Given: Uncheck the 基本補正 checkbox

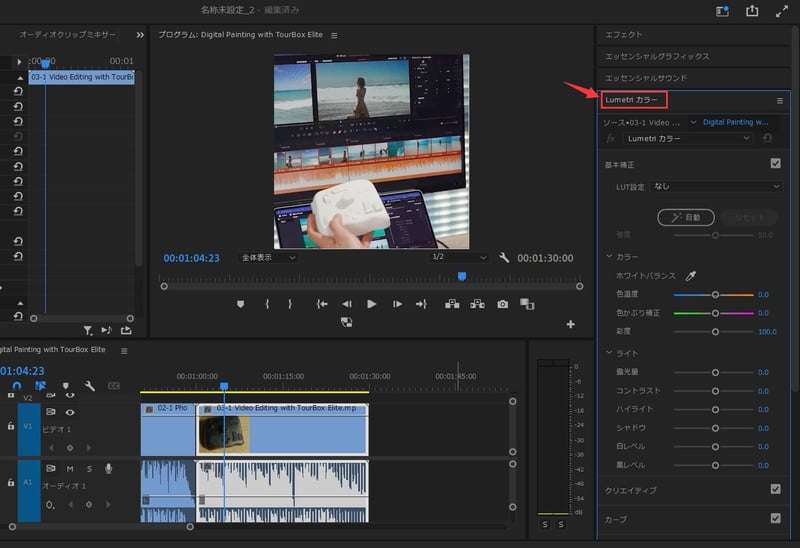Looking at the screenshot, I should coord(775,164).
